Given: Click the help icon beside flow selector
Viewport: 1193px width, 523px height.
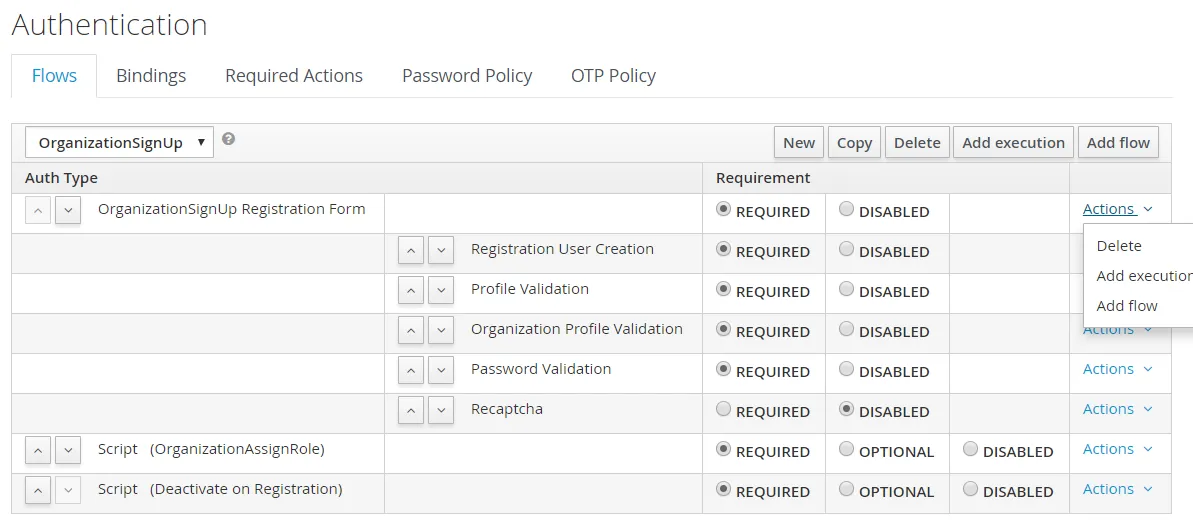Looking at the screenshot, I should coord(229,140).
